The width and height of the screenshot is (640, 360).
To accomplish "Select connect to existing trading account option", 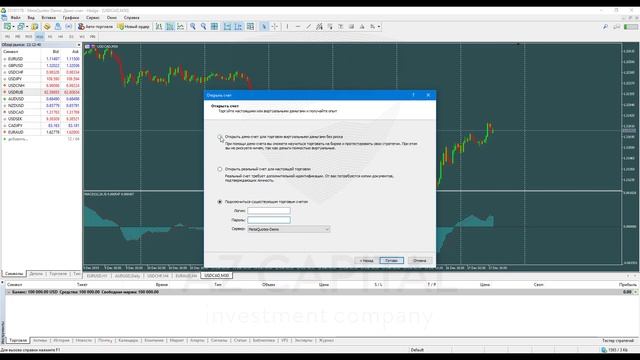I will pyautogui.click(x=220, y=202).
